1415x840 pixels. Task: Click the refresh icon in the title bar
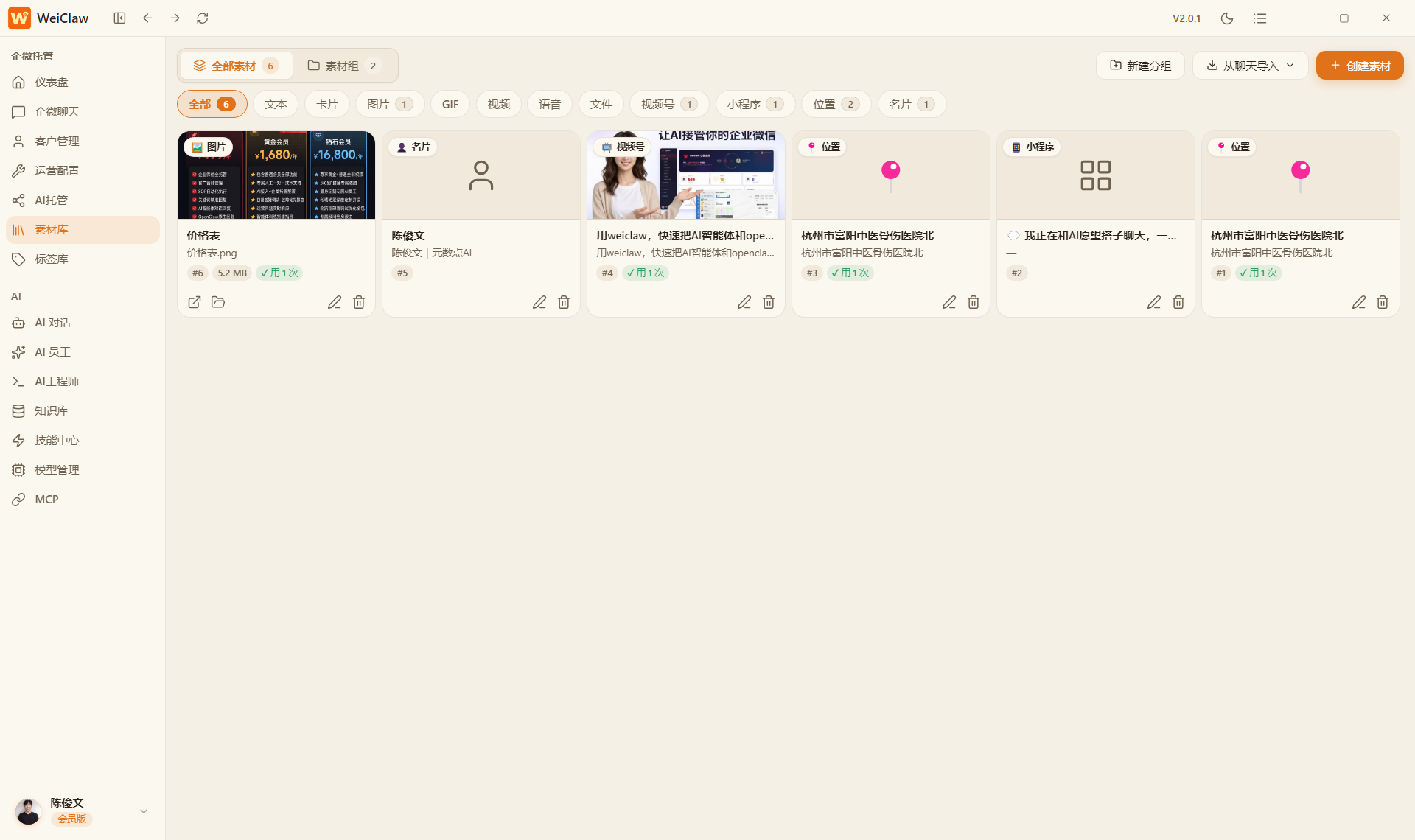pos(203,18)
